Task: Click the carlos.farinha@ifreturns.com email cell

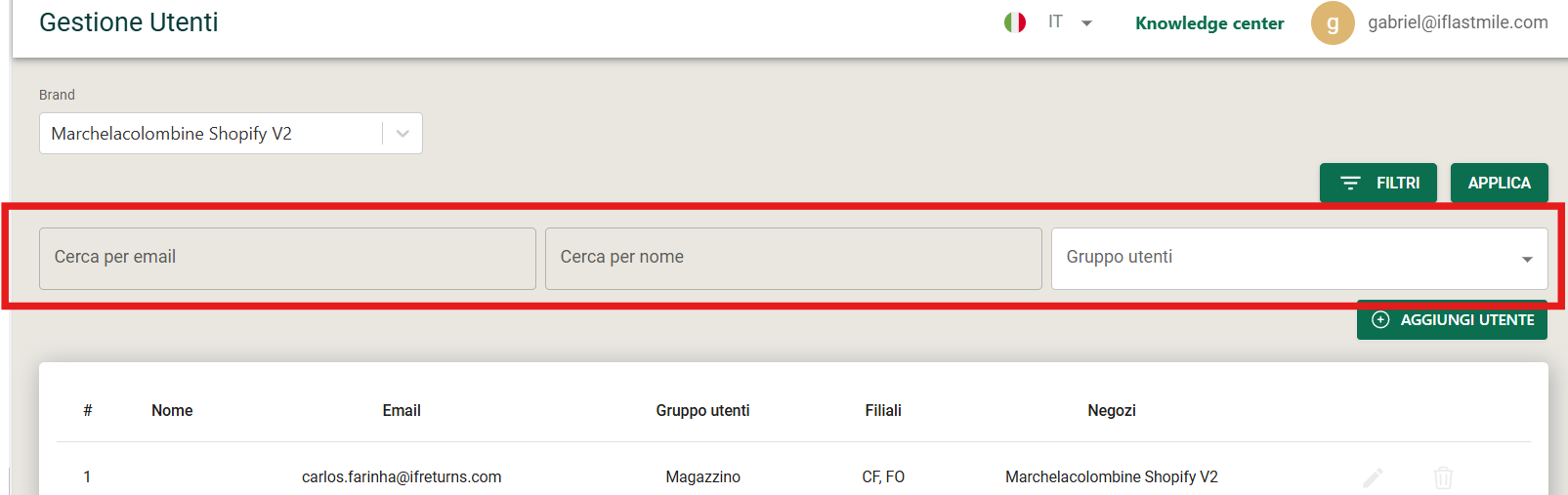Action: 402,477
